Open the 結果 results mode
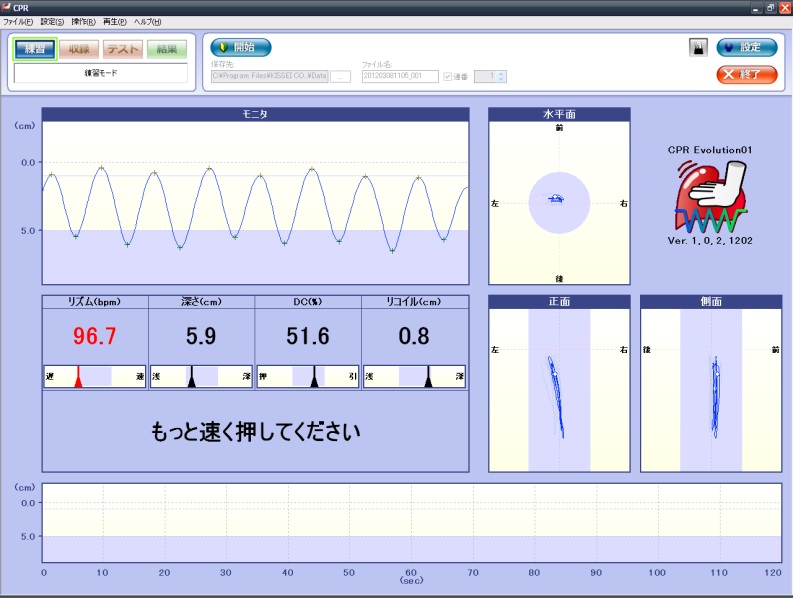The height and width of the screenshot is (598, 793). tap(166, 49)
